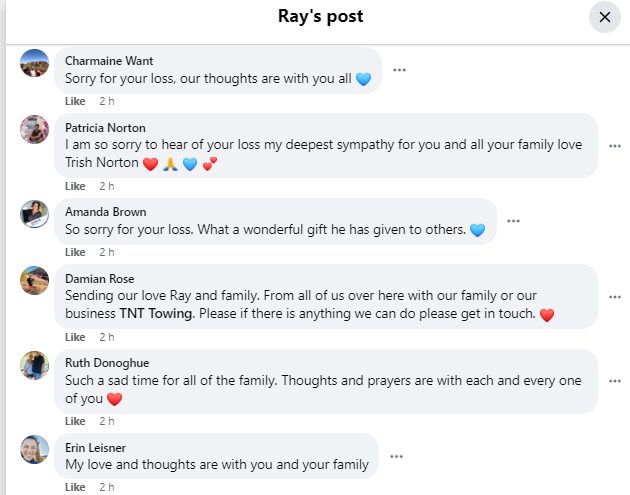Click Damian Rose's avatar
The height and width of the screenshot is (495, 630).
pyautogui.click(x=35, y=280)
